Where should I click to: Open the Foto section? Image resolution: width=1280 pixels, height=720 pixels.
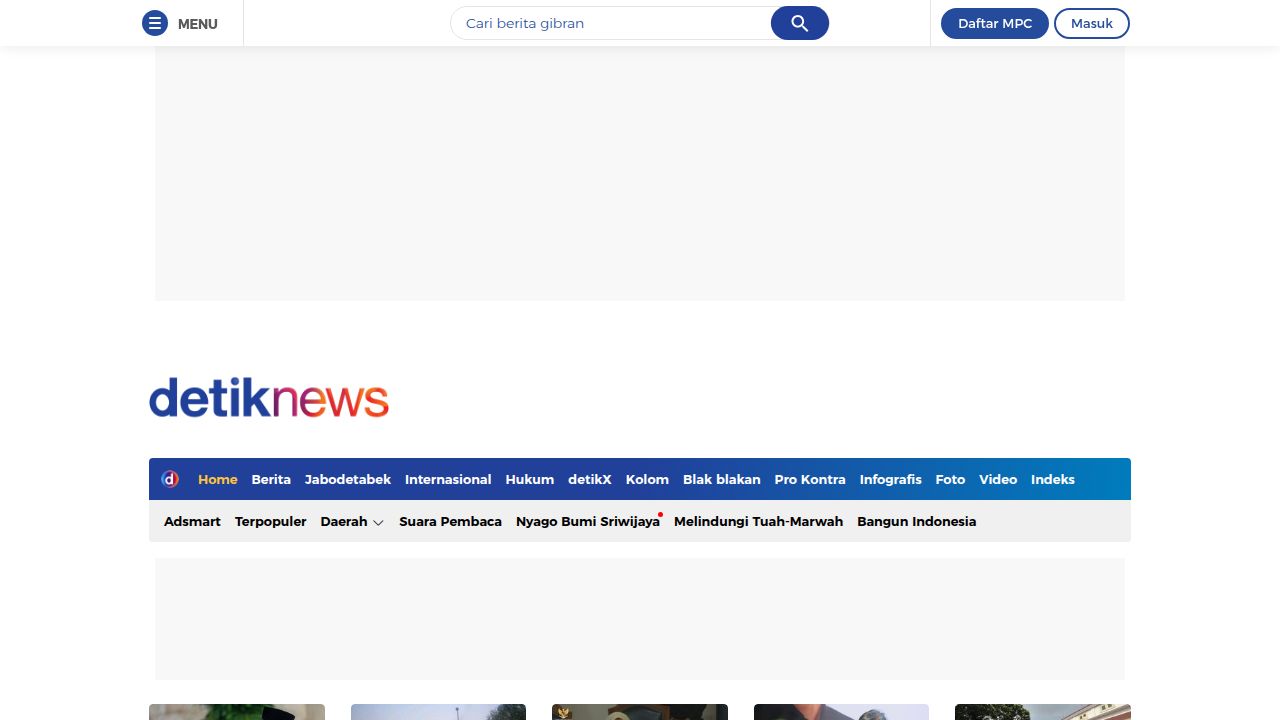click(951, 479)
